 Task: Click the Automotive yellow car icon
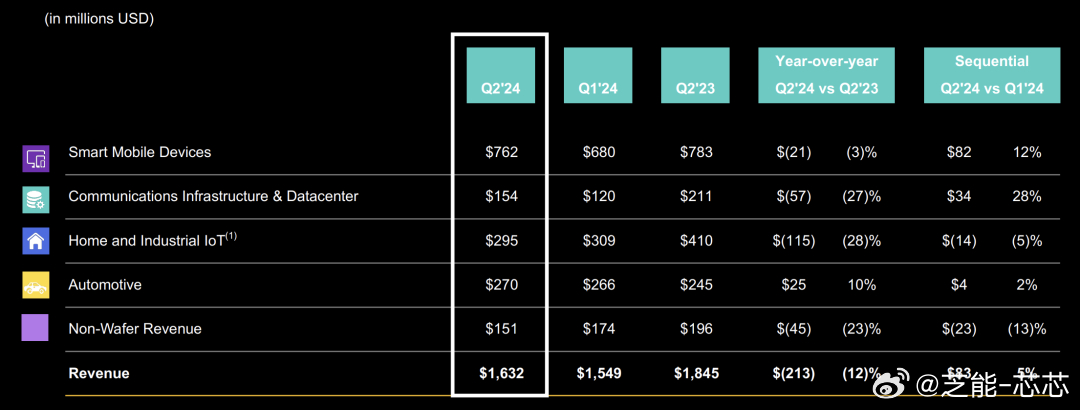click(35, 285)
